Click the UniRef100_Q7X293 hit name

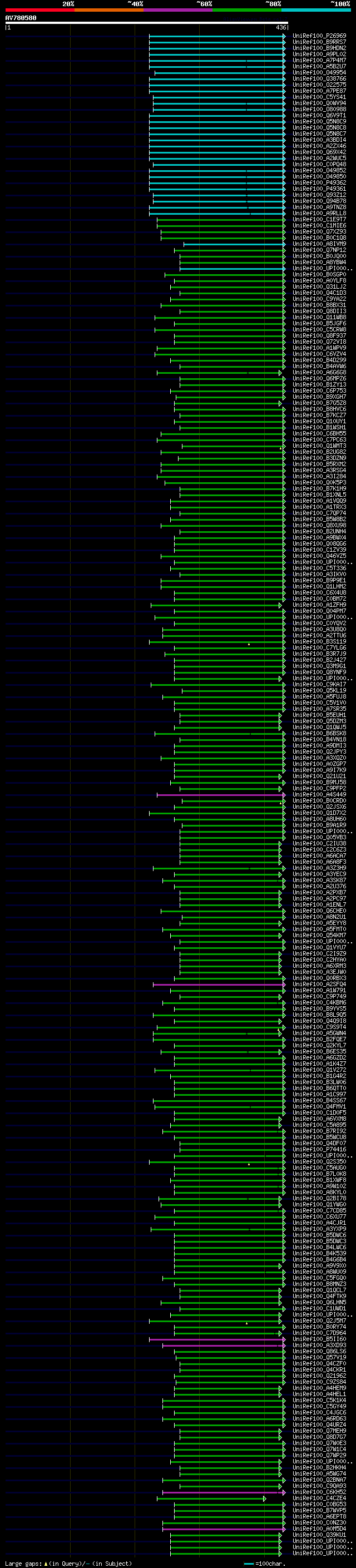click(x=319, y=231)
